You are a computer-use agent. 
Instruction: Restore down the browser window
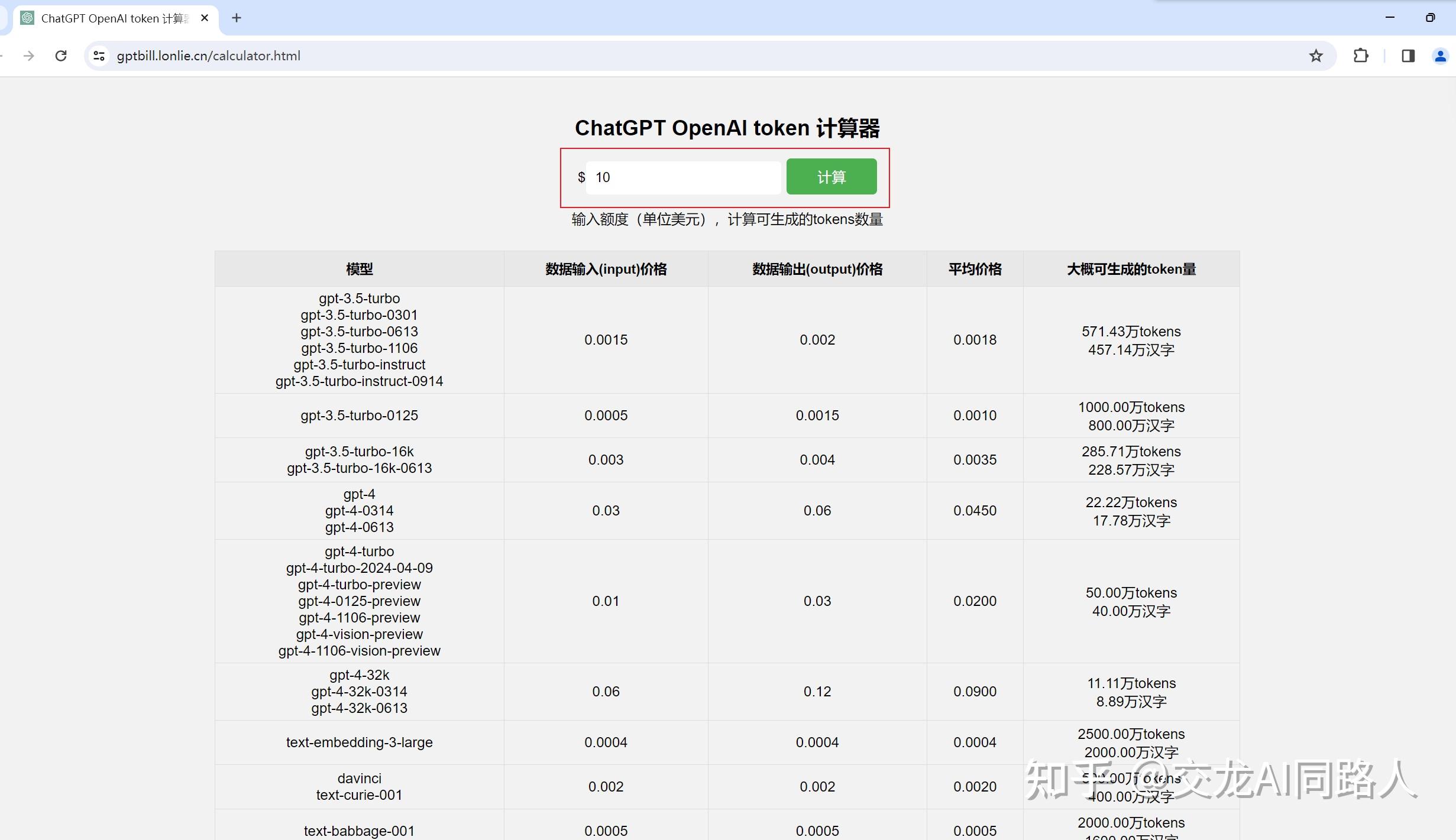(1430, 18)
